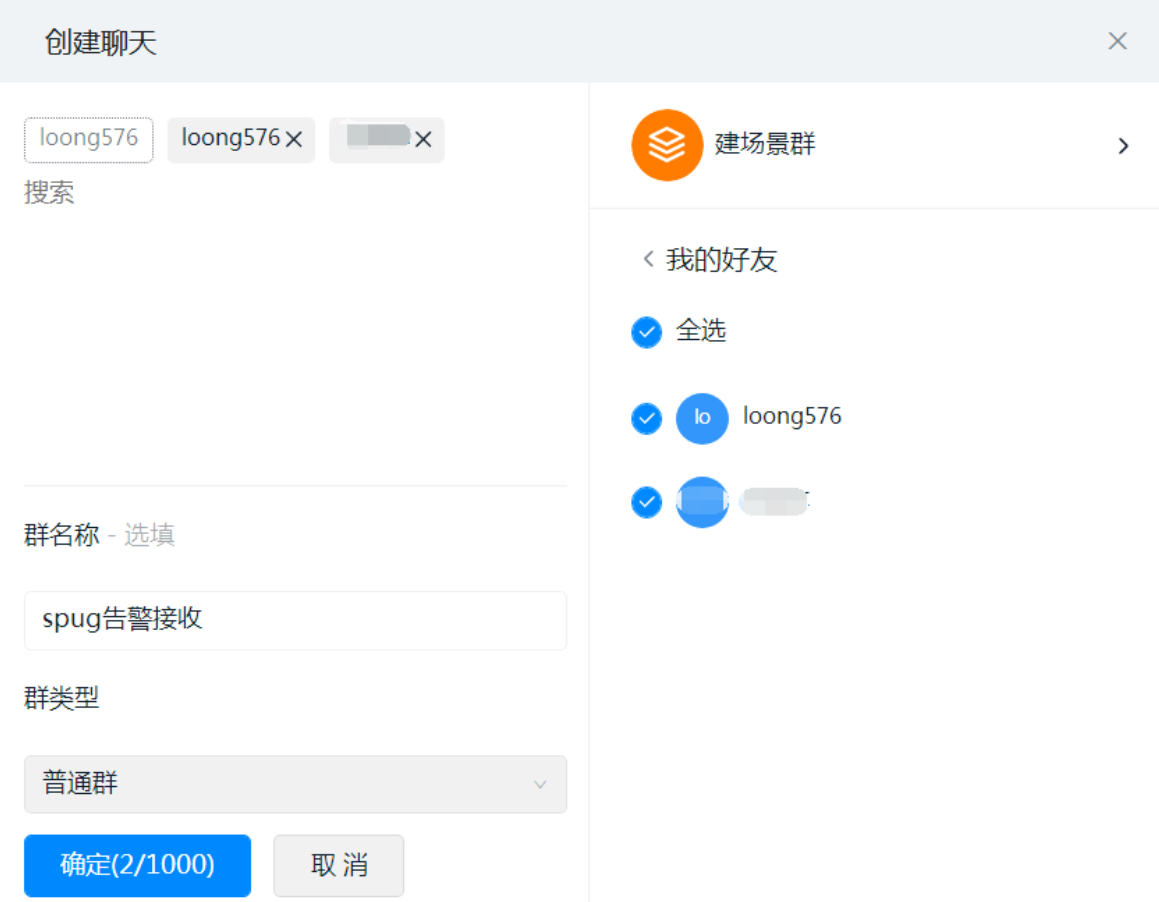Uncheck the blurred-name friend checkbox
Screen dimensions: 1159x902
(x=646, y=502)
